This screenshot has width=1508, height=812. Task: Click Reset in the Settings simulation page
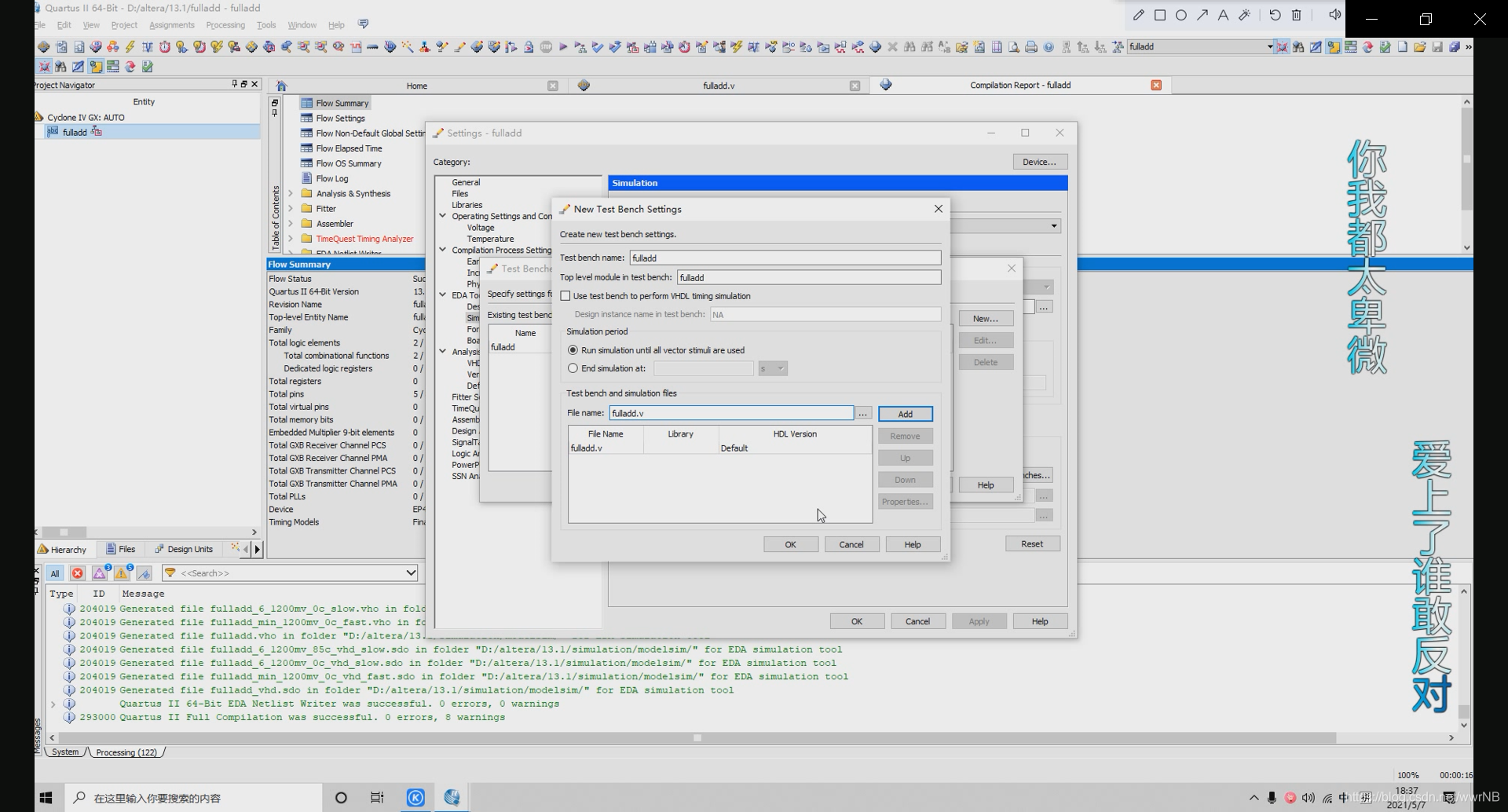pos(1032,543)
